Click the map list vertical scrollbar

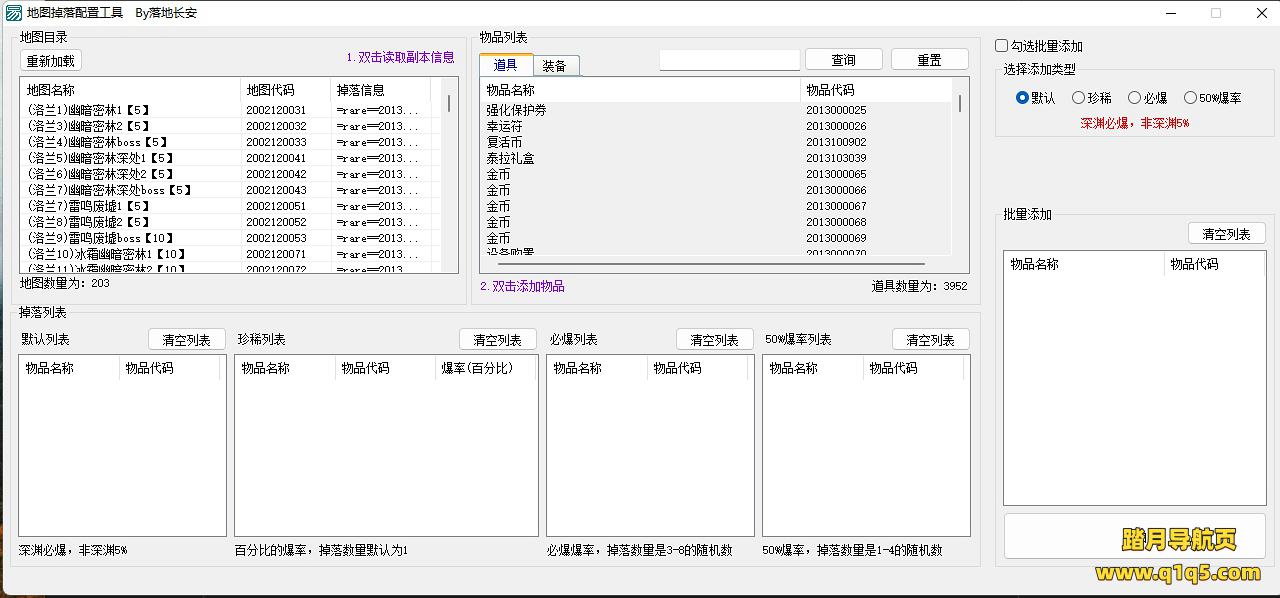tap(449, 103)
